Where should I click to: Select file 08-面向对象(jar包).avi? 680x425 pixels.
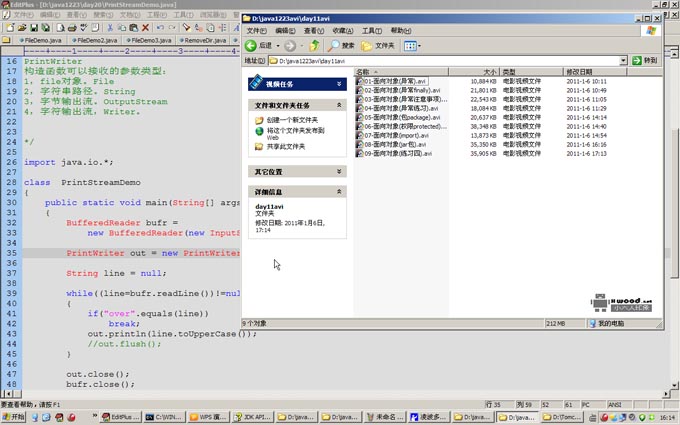pyautogui.click(x=395, y=144)
